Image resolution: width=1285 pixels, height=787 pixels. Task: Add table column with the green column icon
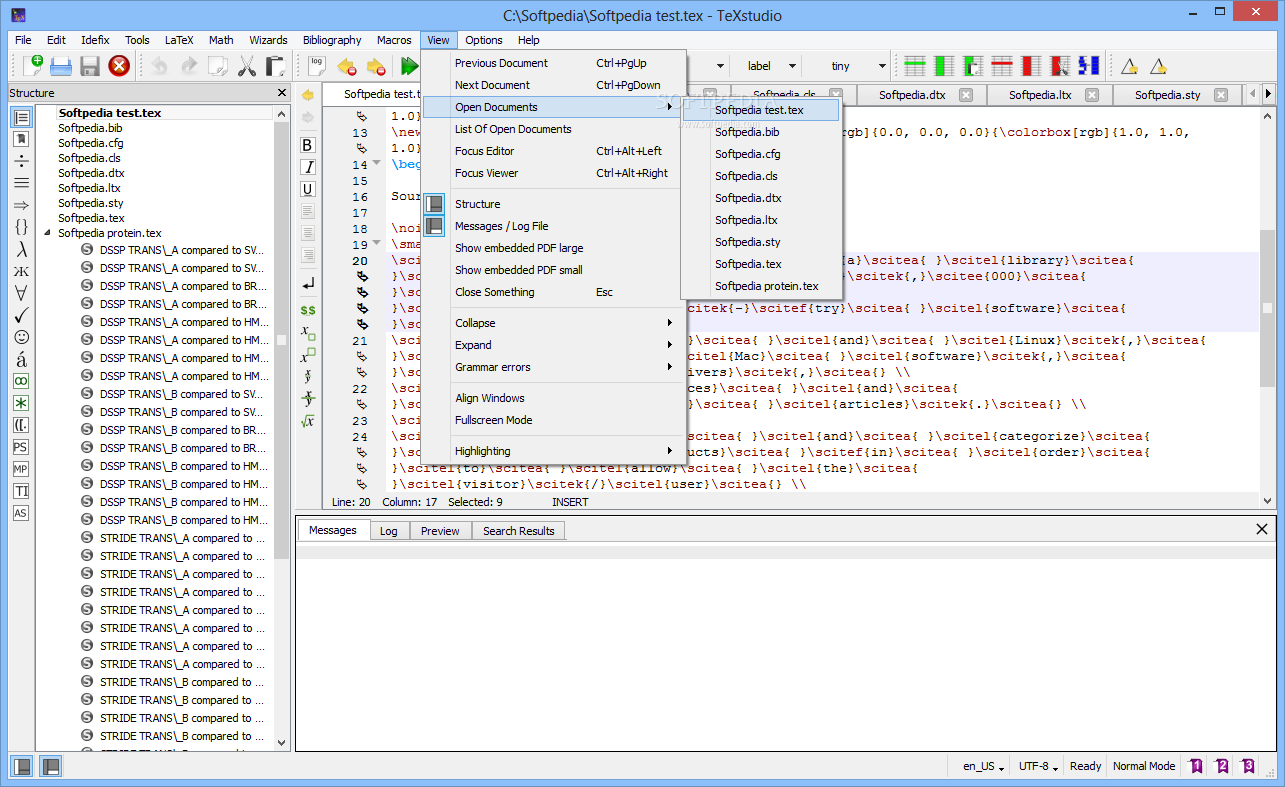tap(944, 66)
